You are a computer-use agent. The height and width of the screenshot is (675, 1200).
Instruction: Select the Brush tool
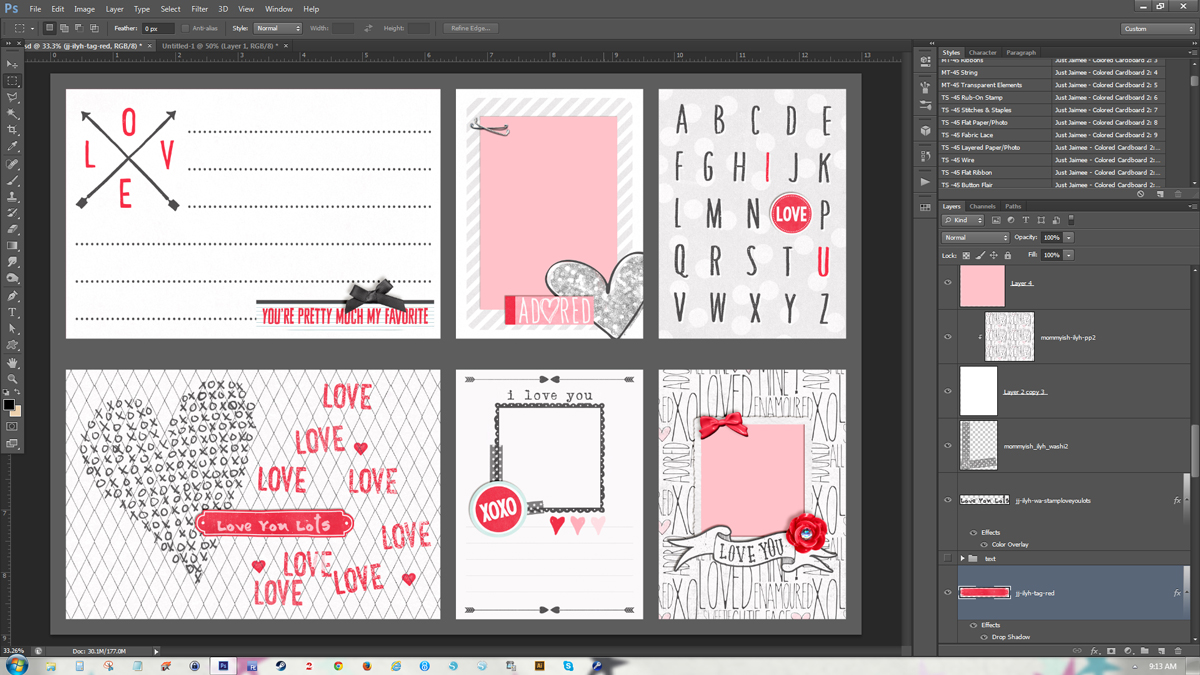pyautogui.click(x=13, y=180)
